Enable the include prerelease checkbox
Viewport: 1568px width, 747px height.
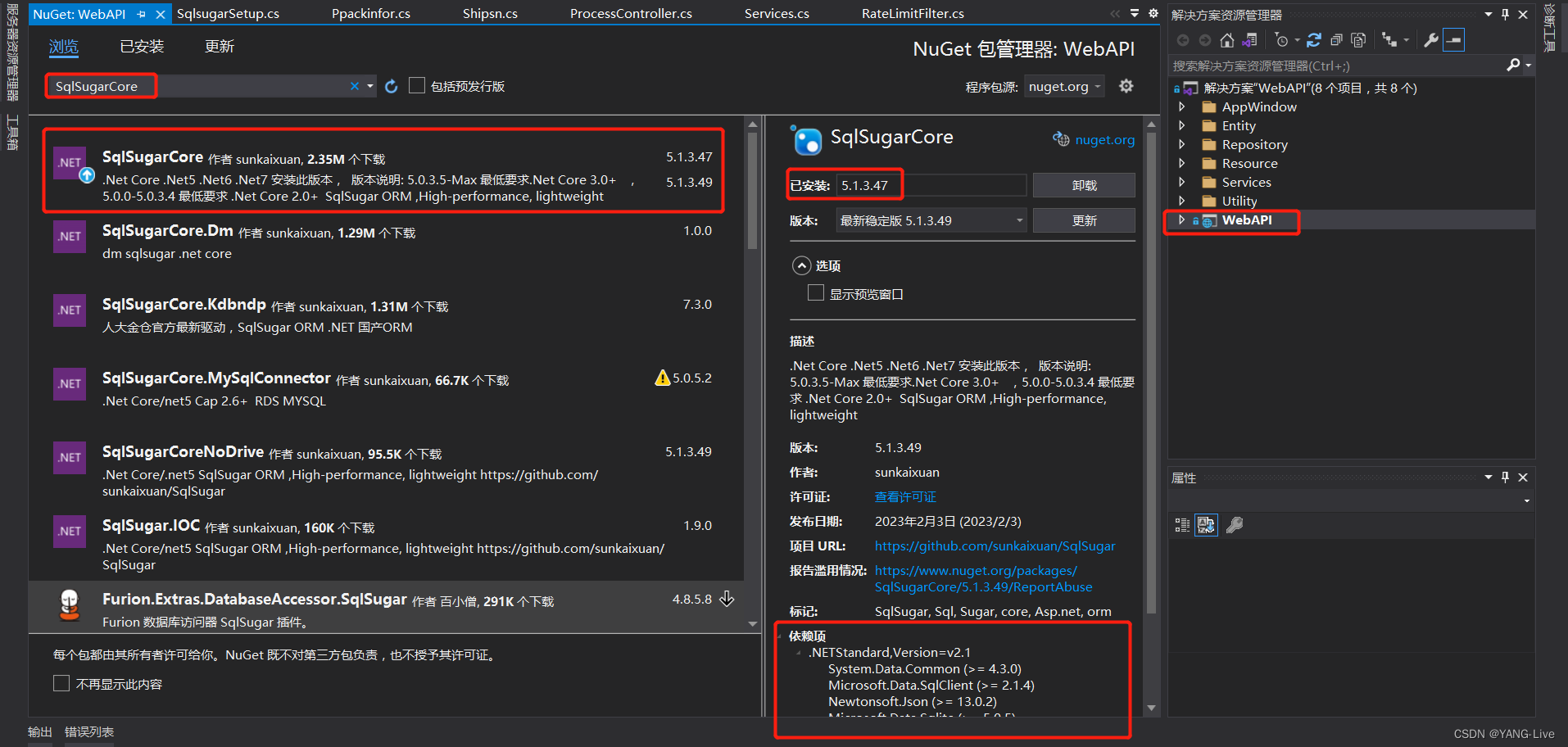tap(417, 85)
